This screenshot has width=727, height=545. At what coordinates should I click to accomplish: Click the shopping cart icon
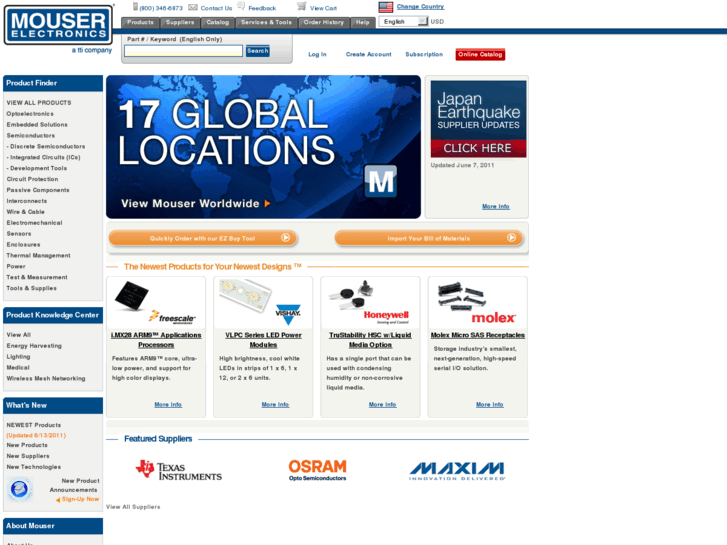click(x=302, y=6)
